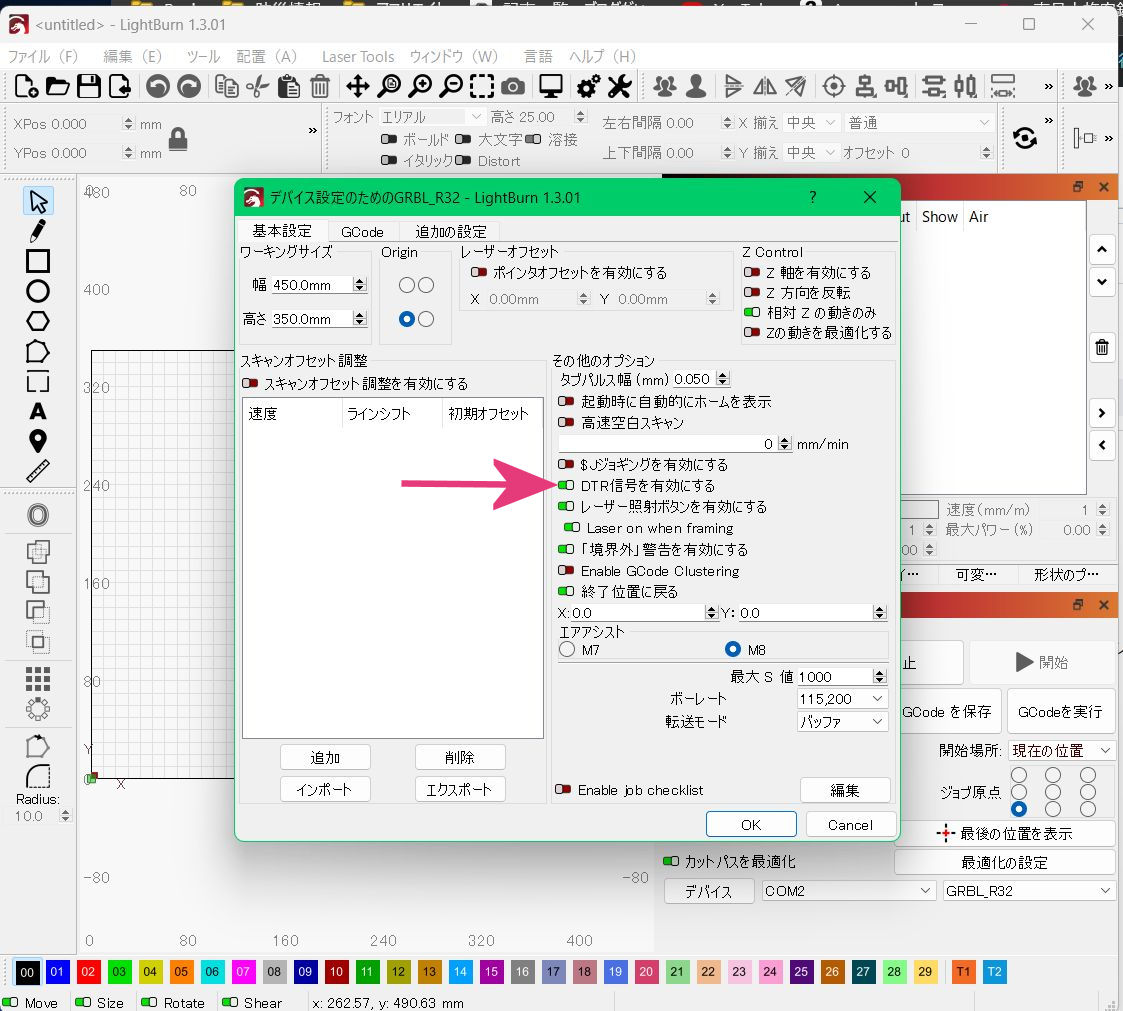Select the M7 air assist radio button
The width and height of the screenshot is (1123, 1011).
(x=567, y=649)
